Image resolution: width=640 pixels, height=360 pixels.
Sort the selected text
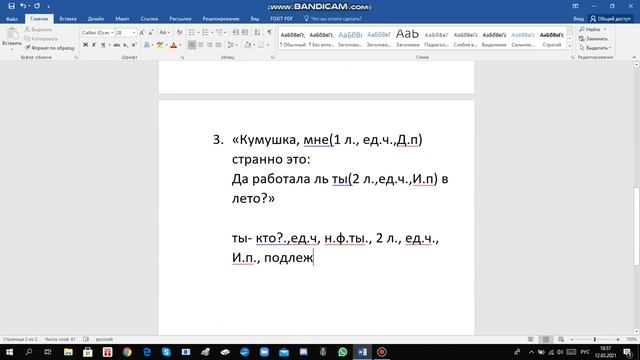257,32
